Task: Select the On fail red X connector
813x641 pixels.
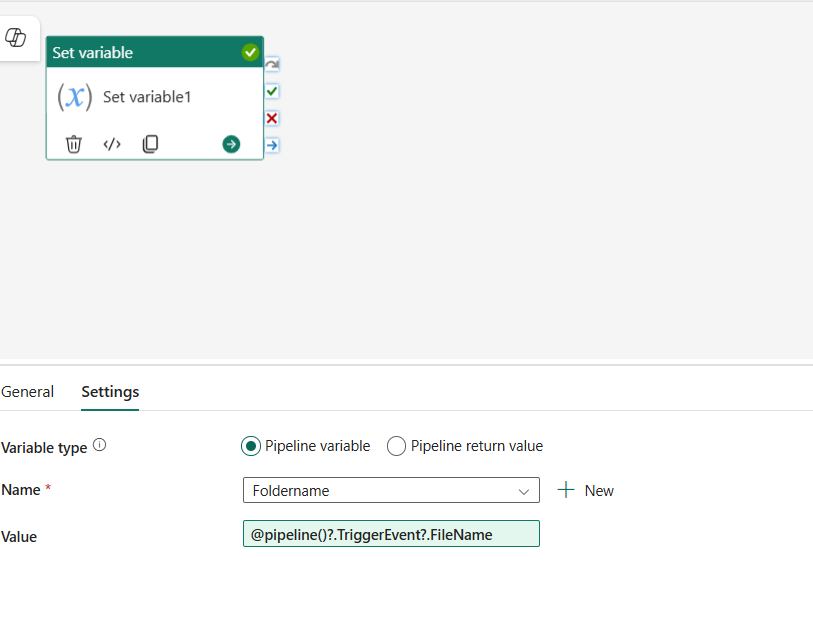Action: [x=272, y=118]
